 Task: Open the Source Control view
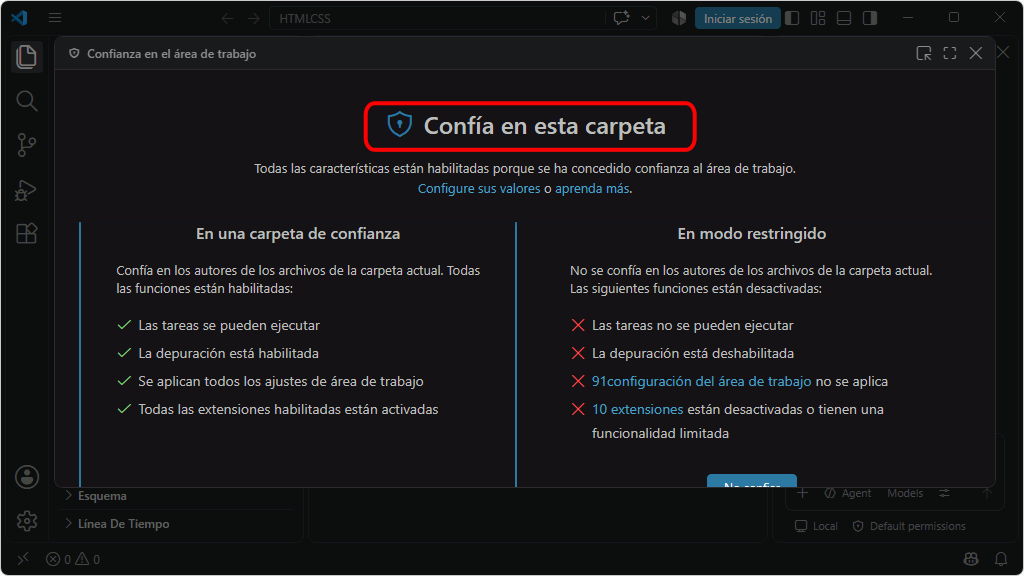tap(26, 145)
